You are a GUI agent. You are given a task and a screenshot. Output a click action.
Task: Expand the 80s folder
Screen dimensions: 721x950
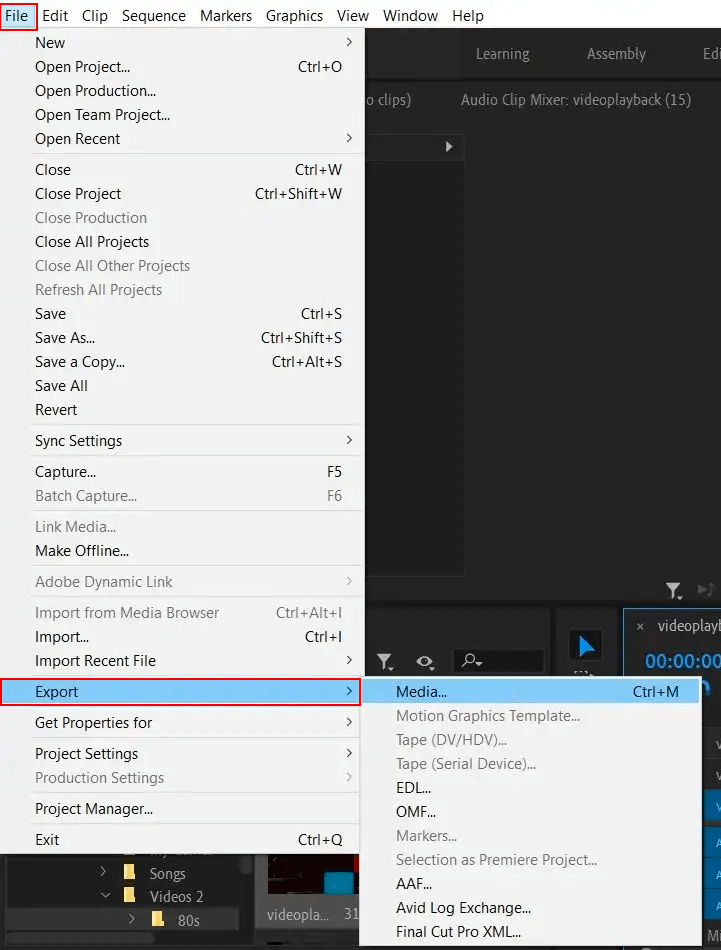[x=131, y=919]
